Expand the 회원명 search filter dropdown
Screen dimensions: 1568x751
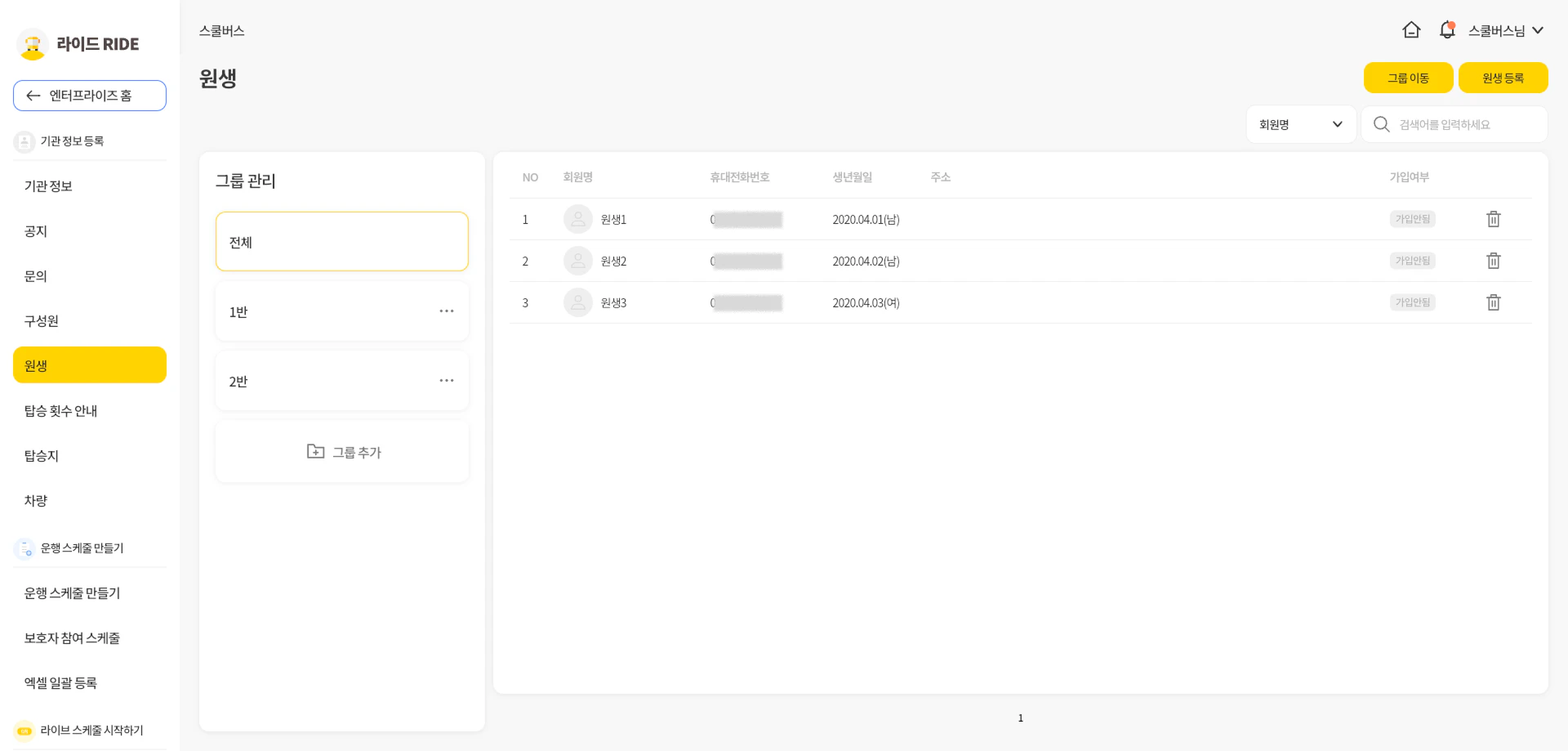[x=1300, y=124]
